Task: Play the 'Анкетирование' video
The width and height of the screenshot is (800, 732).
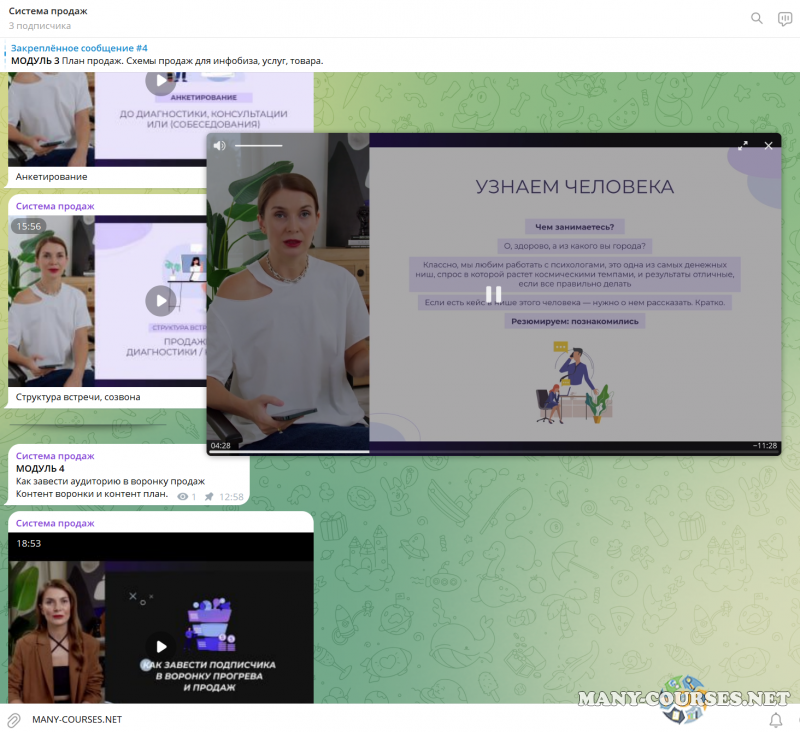Action: pyautogui.click(x=160, y=84)
